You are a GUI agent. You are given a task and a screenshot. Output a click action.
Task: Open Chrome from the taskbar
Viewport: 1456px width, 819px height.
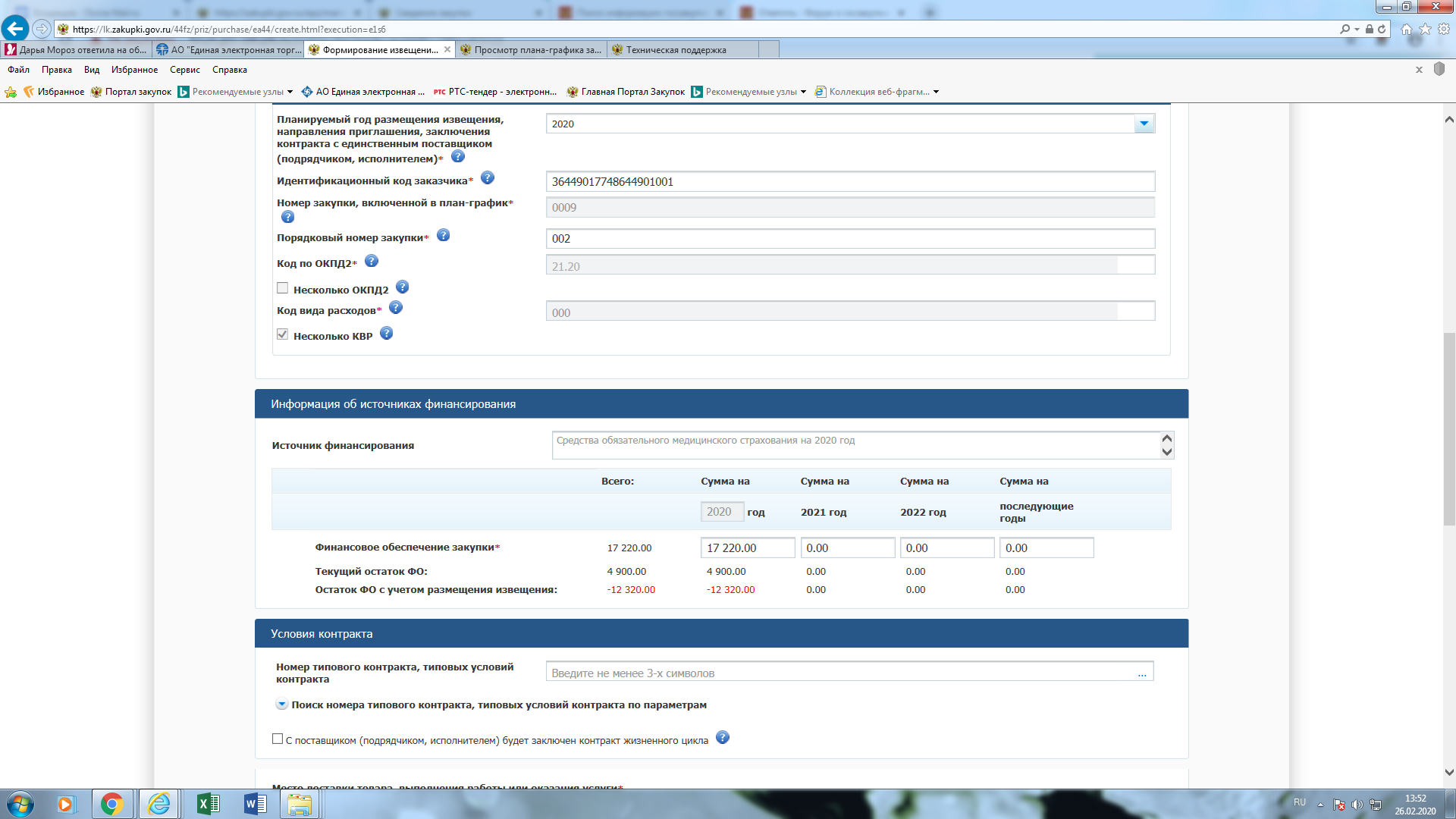tap(112, 804)
